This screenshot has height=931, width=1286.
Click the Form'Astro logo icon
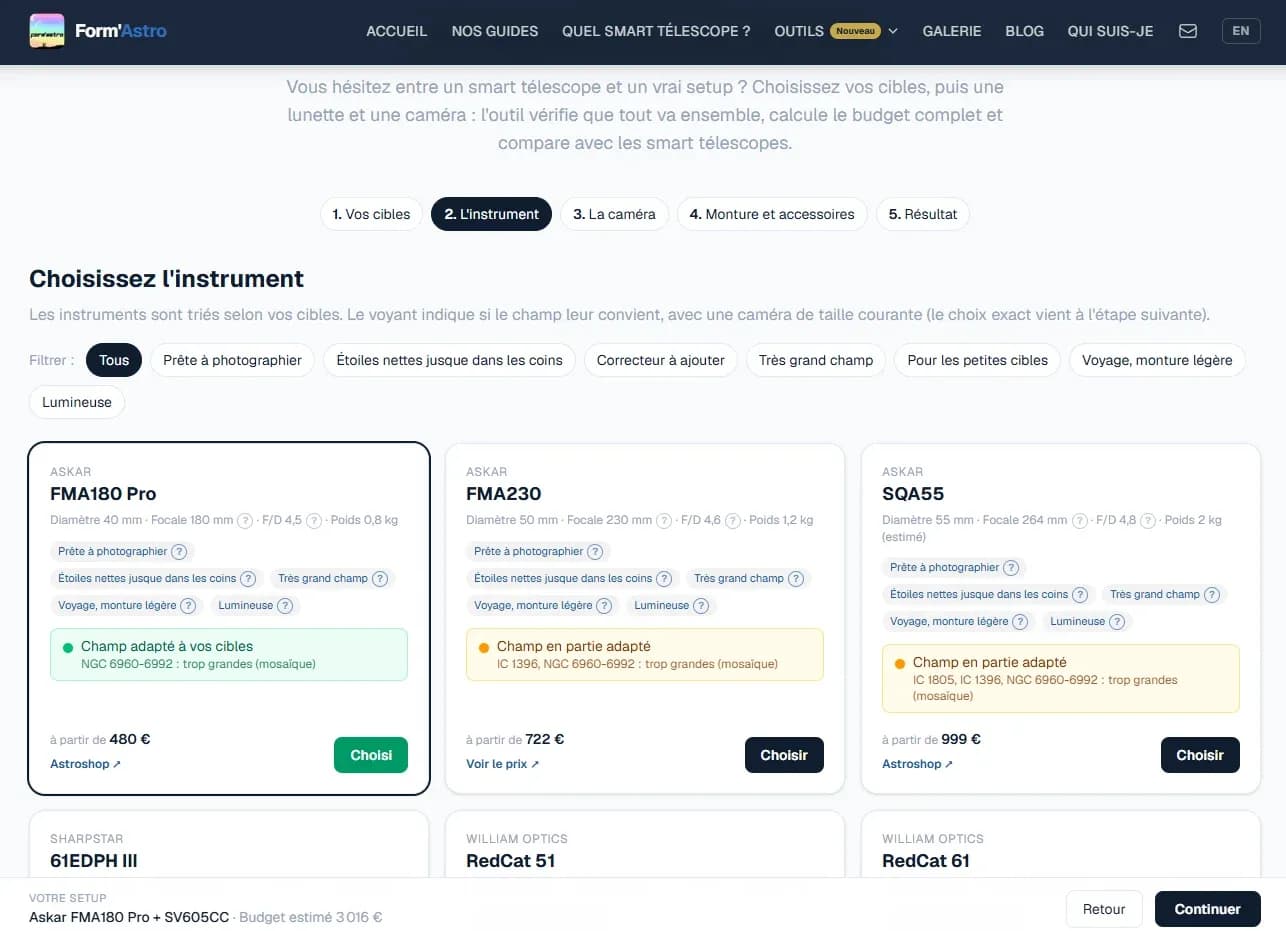(x=47, y=31)
